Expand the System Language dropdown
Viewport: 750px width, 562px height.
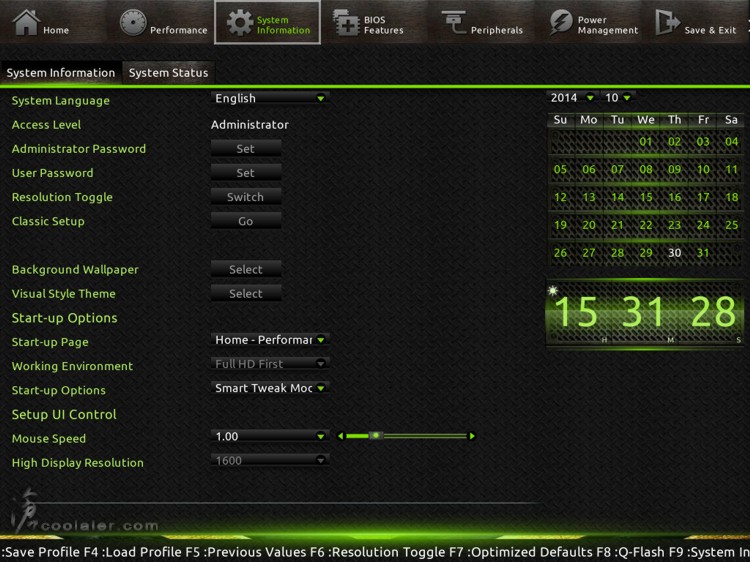[270, 99]
